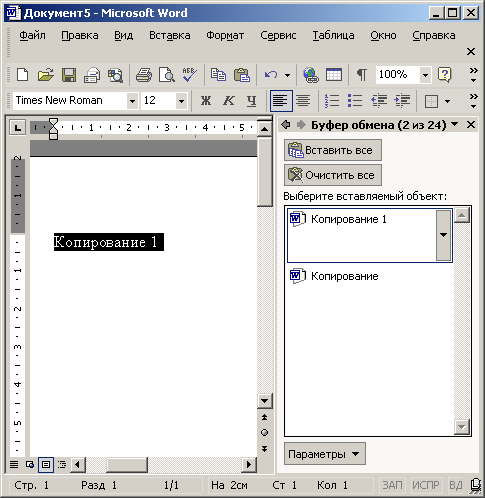Expand the dropdown arrow on Копирование 1 item
Screen dimensions: 485x498
[x=443, y=235]
